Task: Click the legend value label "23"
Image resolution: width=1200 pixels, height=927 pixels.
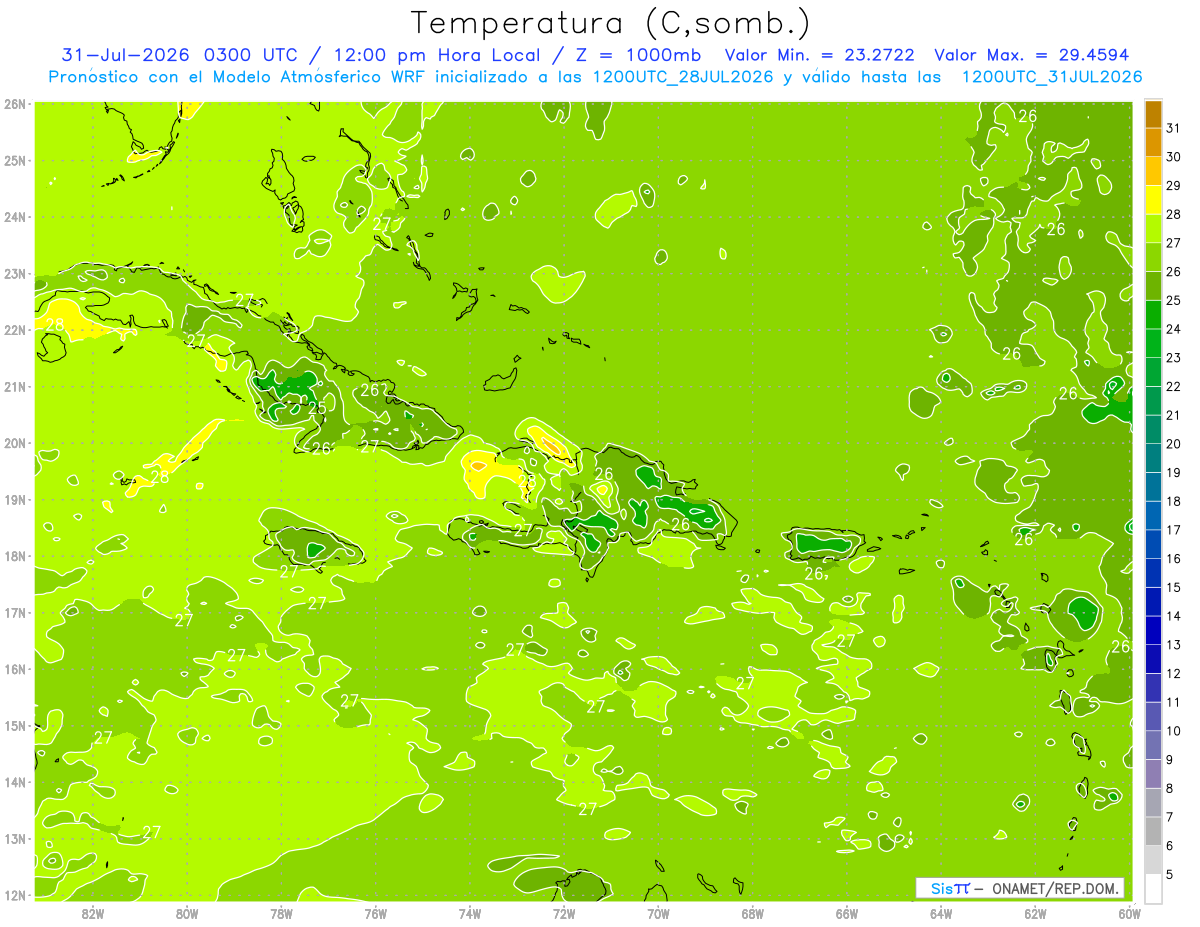Action: (1173, 357)
